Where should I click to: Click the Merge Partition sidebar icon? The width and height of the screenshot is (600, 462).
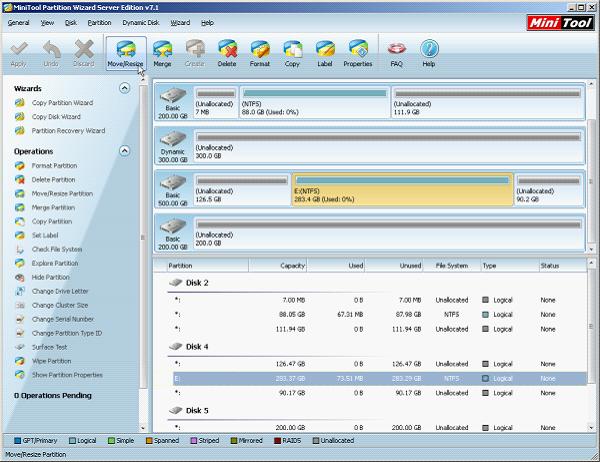20,207
